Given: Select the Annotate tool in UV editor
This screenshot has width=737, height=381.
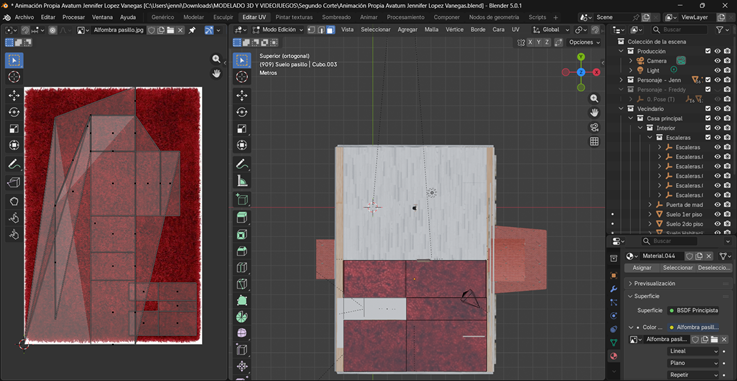Looking at the screenshot, I should coord(14,164).
